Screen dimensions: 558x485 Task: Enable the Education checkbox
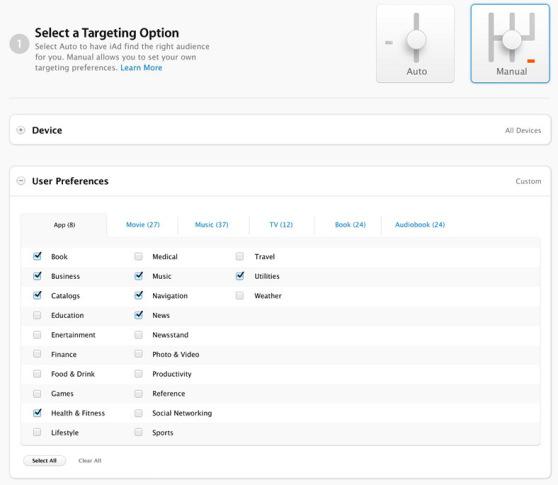[x=37, y=315]
